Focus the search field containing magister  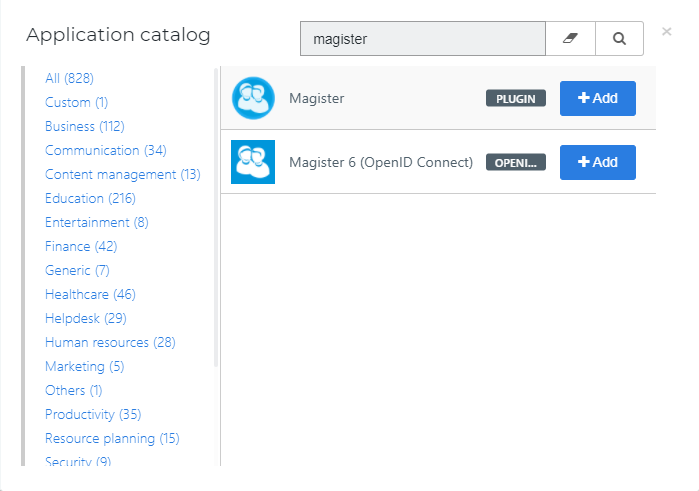coord(423,38)
